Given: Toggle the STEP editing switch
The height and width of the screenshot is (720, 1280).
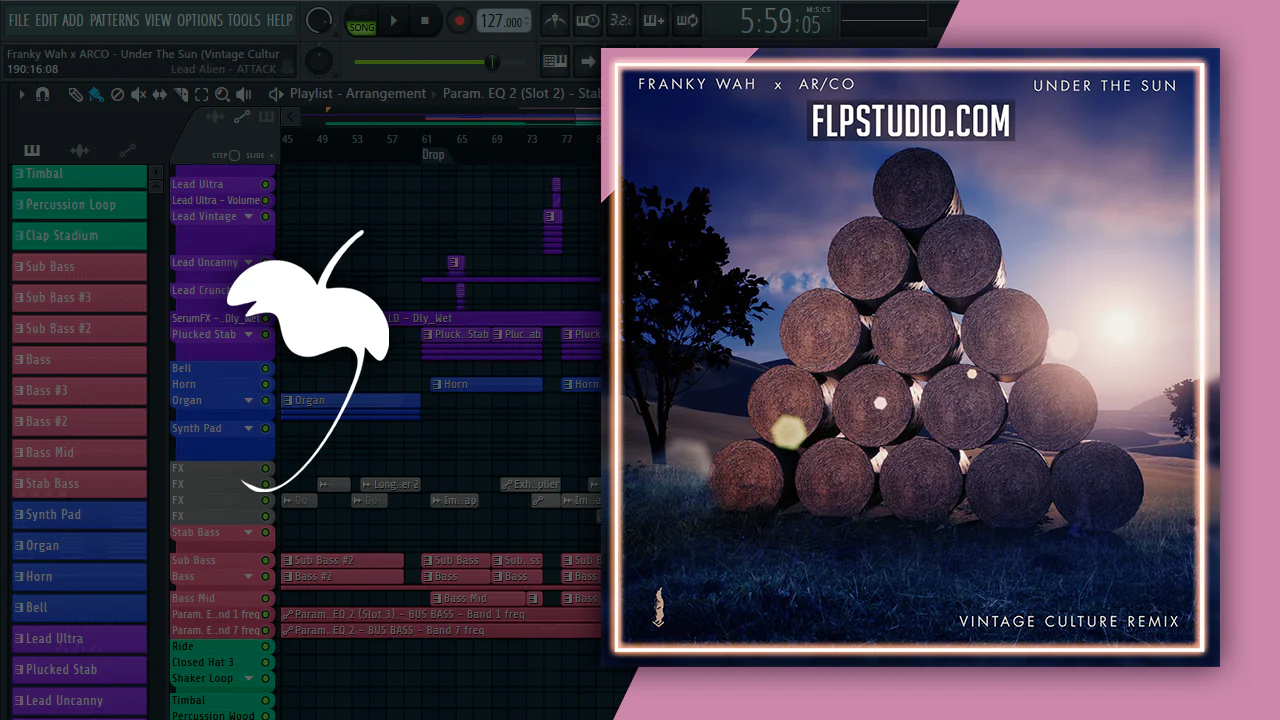Looking at the screenshot, I should tap(234, 155).
